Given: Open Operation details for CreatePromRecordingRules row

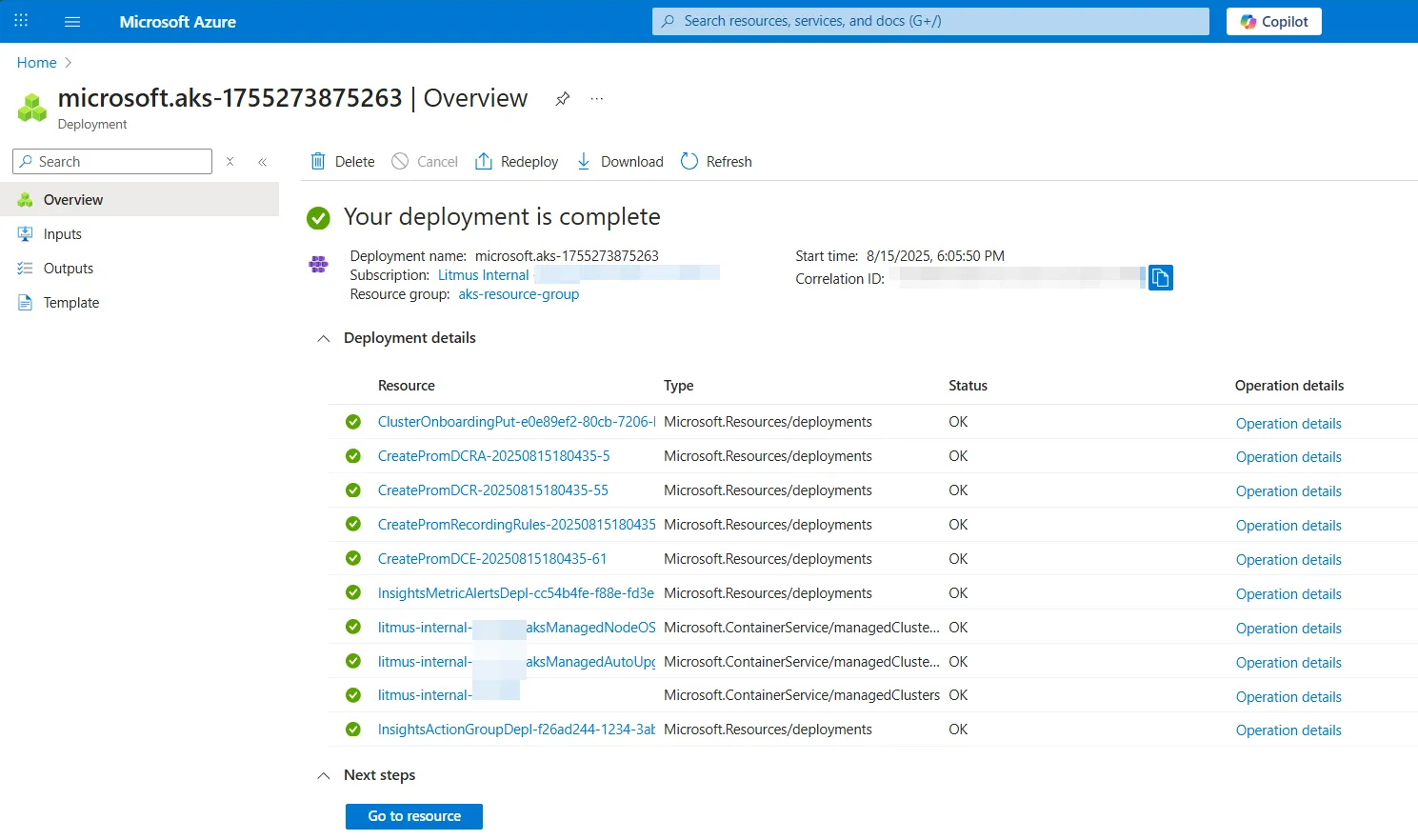Looking at the screenshot, I should (x=1288, y=526).
